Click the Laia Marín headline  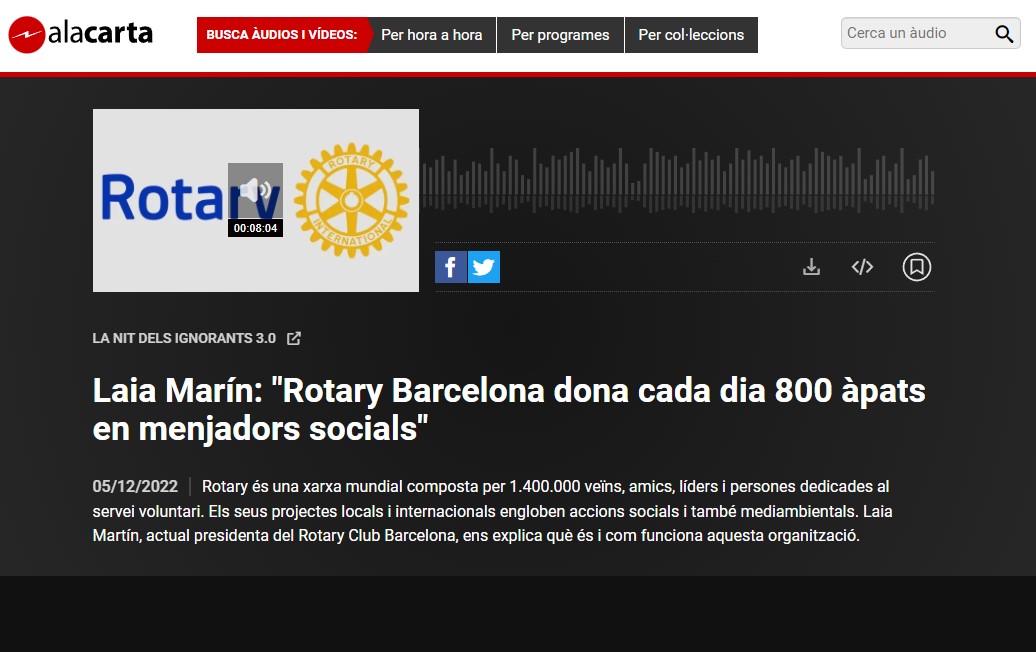click(509, 410)
